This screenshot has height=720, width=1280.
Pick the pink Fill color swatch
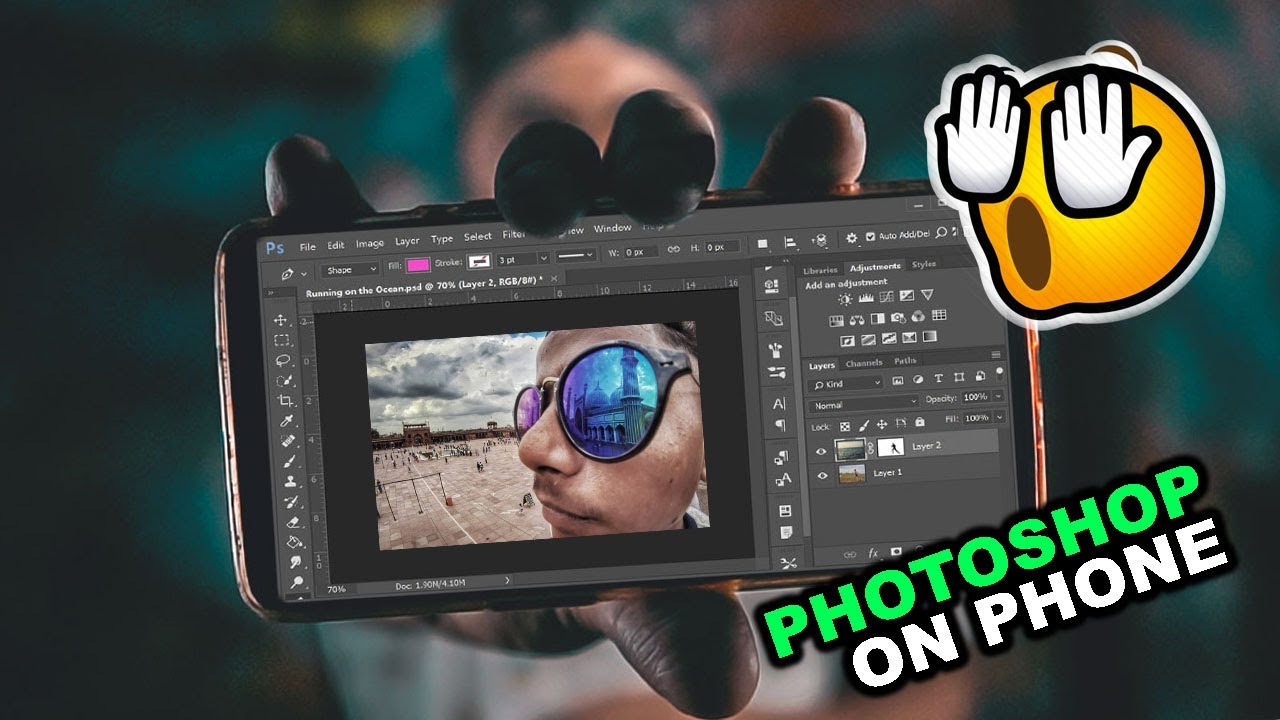click(418, 265)
